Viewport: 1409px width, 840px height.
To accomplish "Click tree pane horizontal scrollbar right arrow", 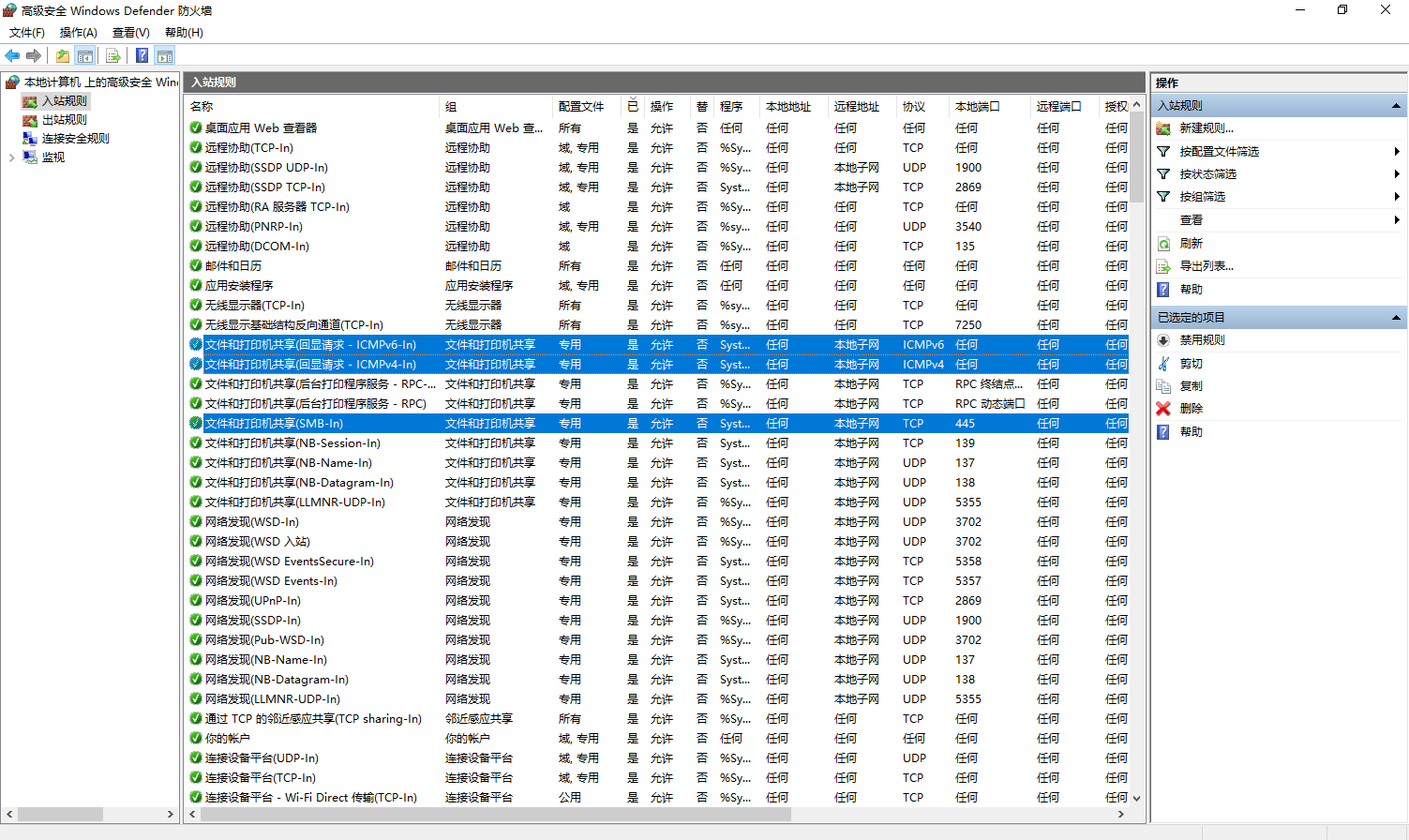I will tap(171, 815).
